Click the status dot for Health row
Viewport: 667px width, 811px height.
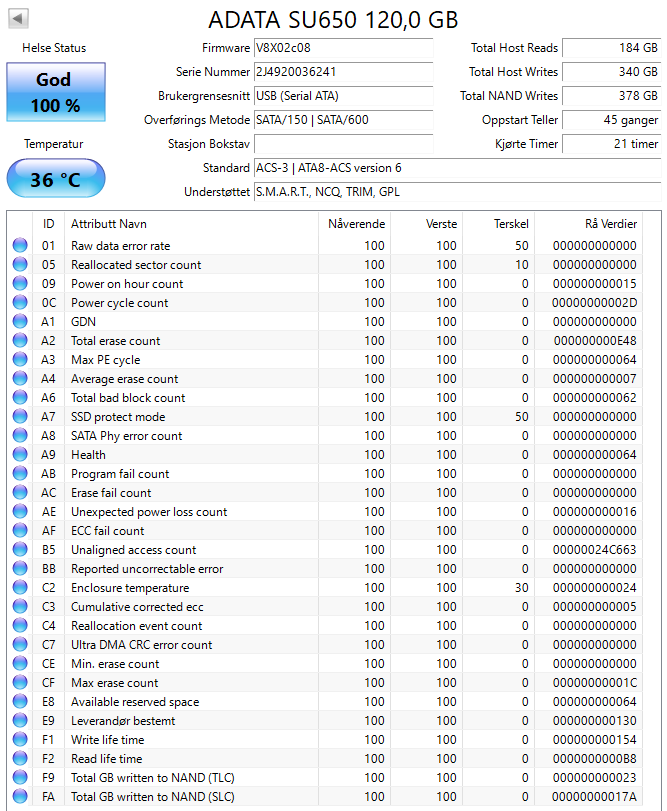click(x=20, y=454)
